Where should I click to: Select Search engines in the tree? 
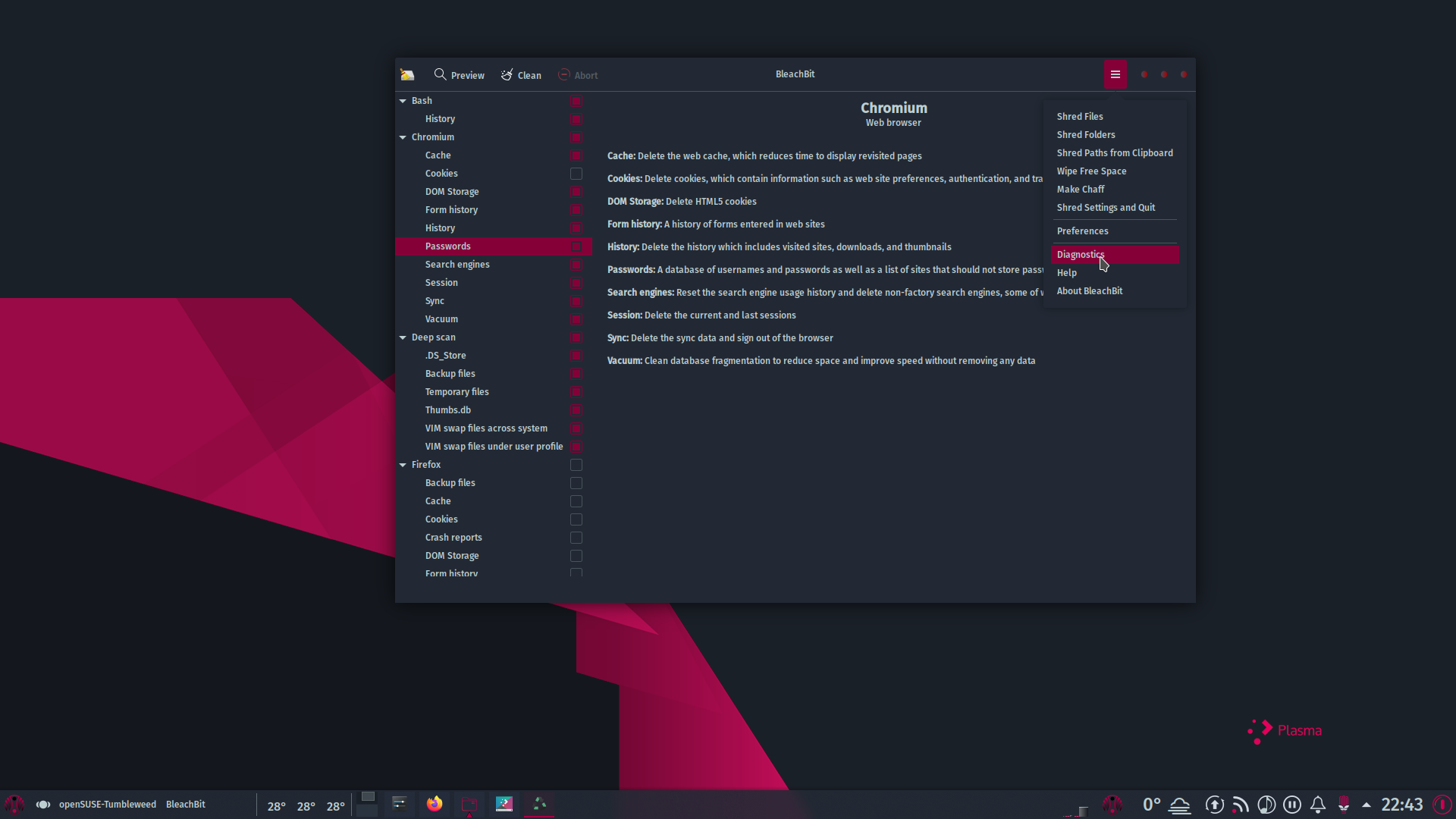(x=494, y=265)
